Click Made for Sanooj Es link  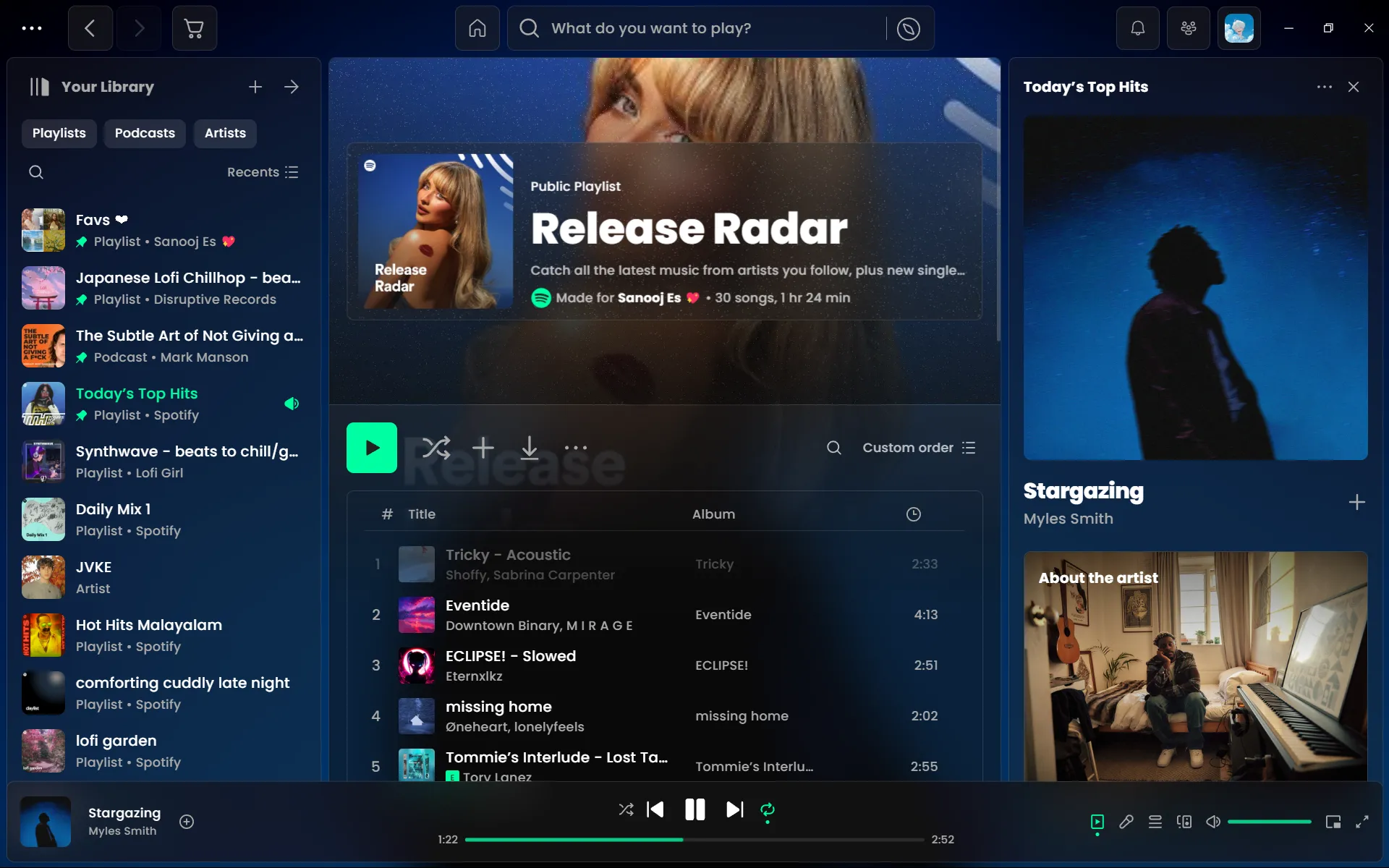point(649,297)
